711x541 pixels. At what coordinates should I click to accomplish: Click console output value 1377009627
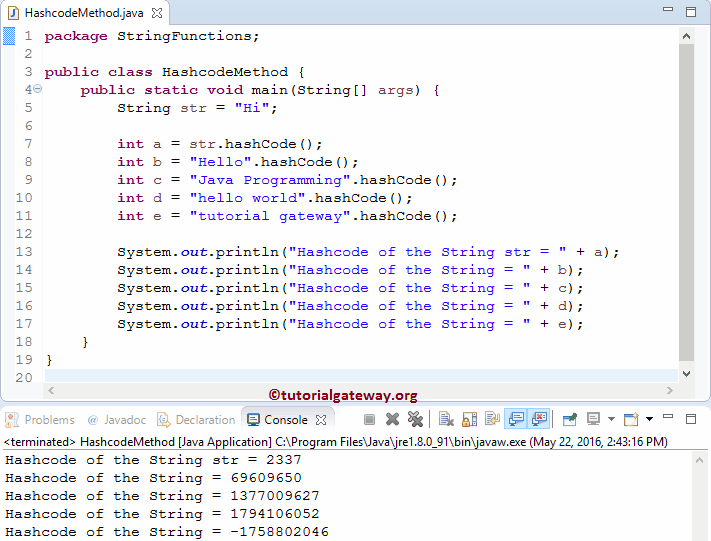tap(275, 496)
